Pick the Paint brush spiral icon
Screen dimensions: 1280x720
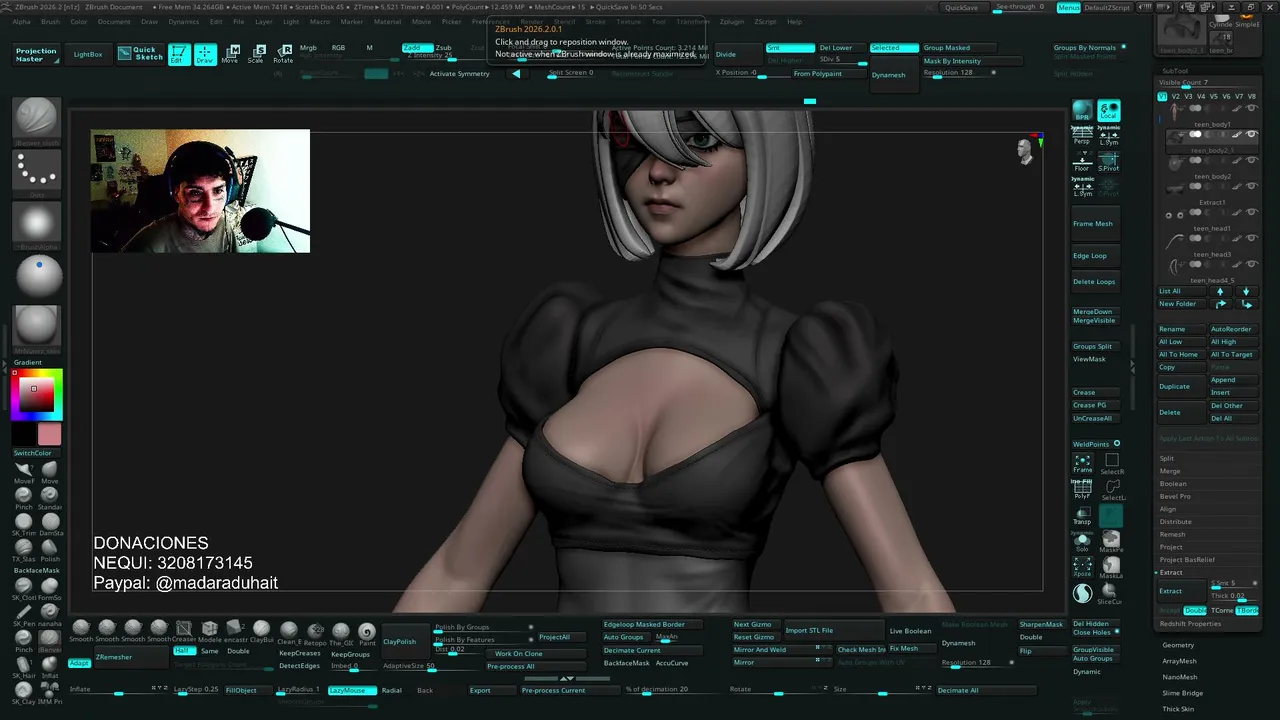click(367, 633)
